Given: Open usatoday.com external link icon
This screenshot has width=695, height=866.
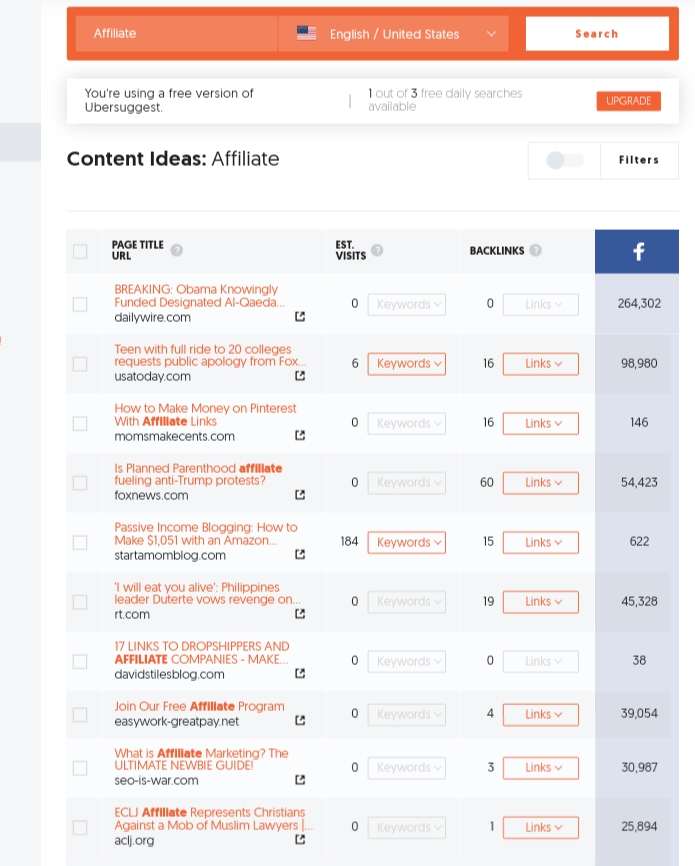Looking at the screenshot, I should (x=300, y=376).
